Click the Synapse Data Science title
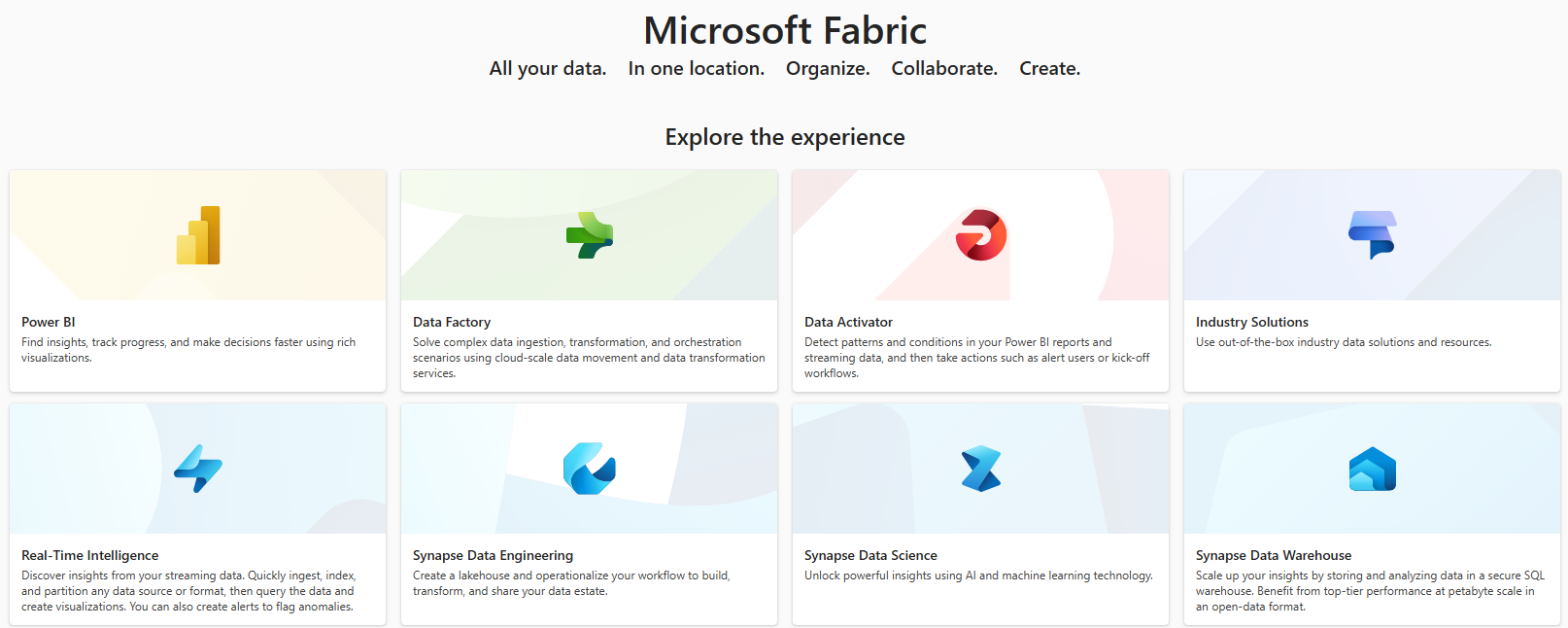The image size is (1568, 628). 870,555
